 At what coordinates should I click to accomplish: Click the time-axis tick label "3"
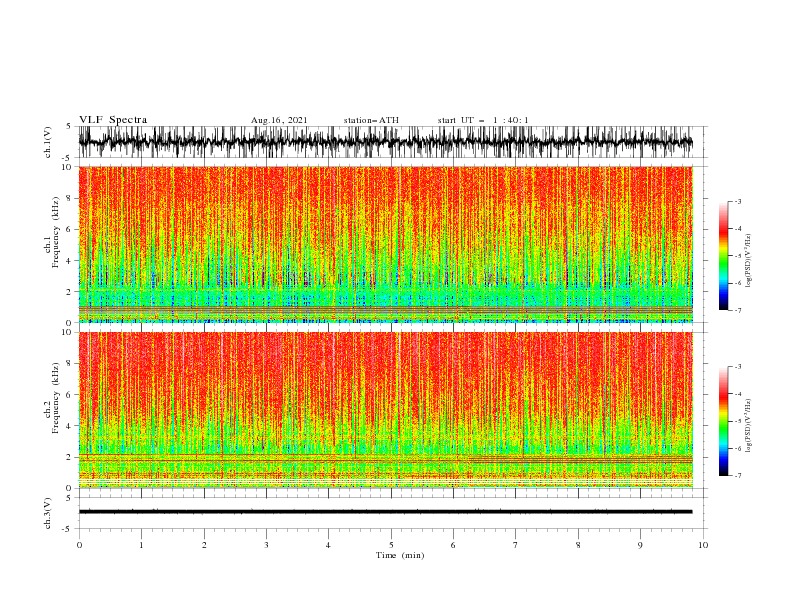click(x=266, y=545)
